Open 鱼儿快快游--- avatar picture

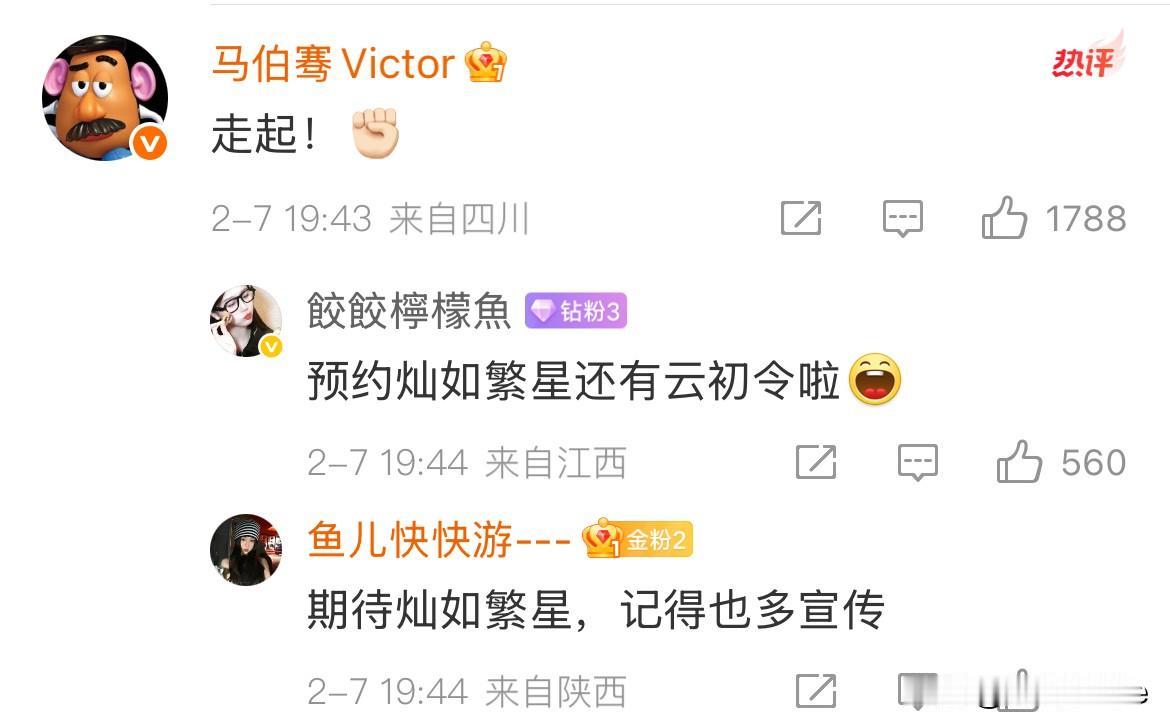[246, 550]
